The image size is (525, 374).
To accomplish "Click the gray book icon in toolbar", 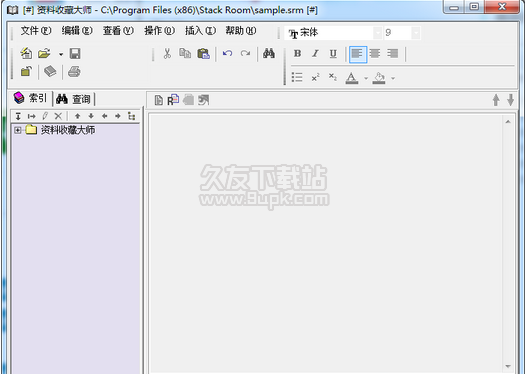I will tap(50, 71).
